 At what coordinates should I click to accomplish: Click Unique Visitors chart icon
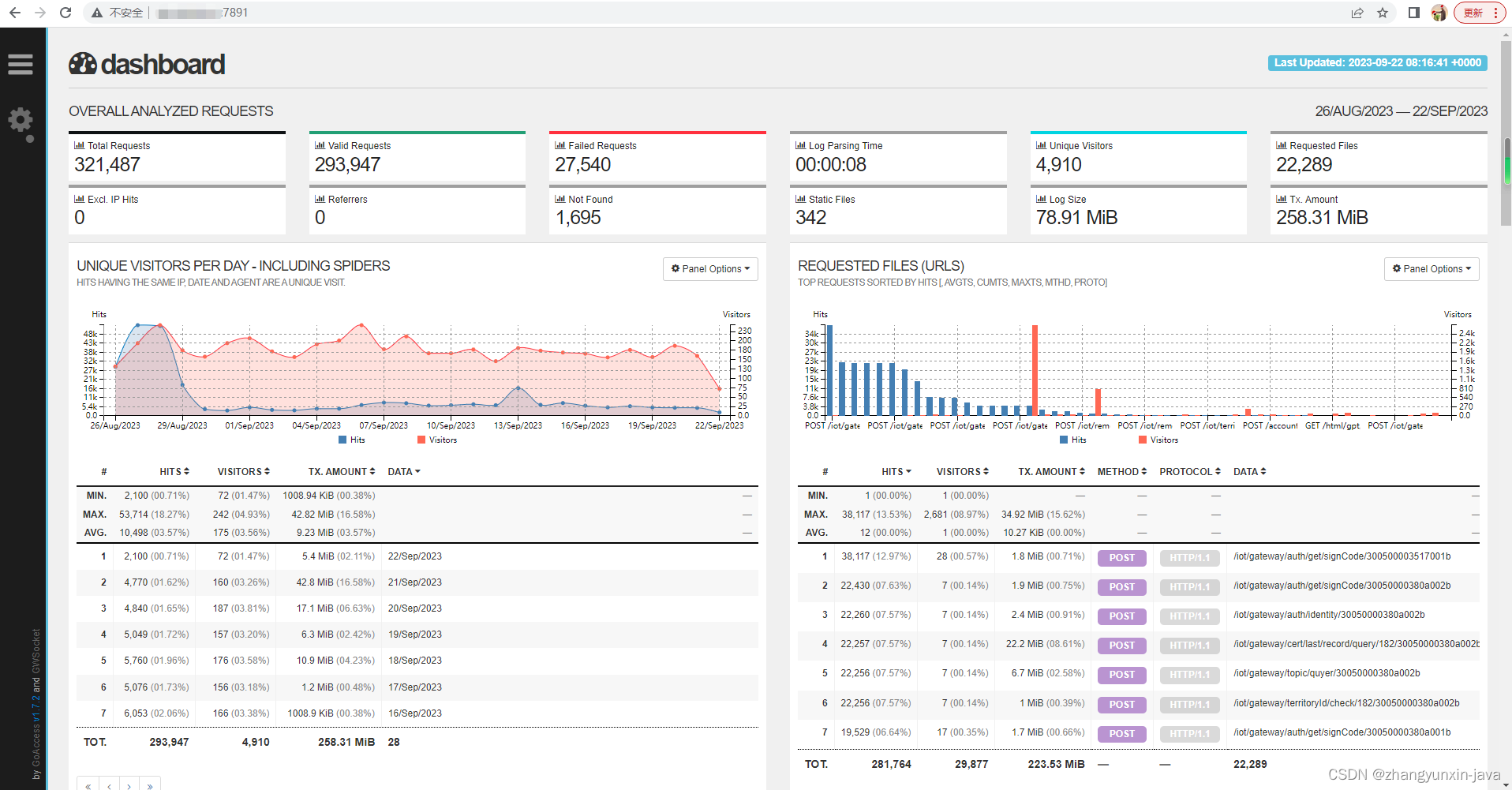pyautogui.click(x=1041, y=145)
